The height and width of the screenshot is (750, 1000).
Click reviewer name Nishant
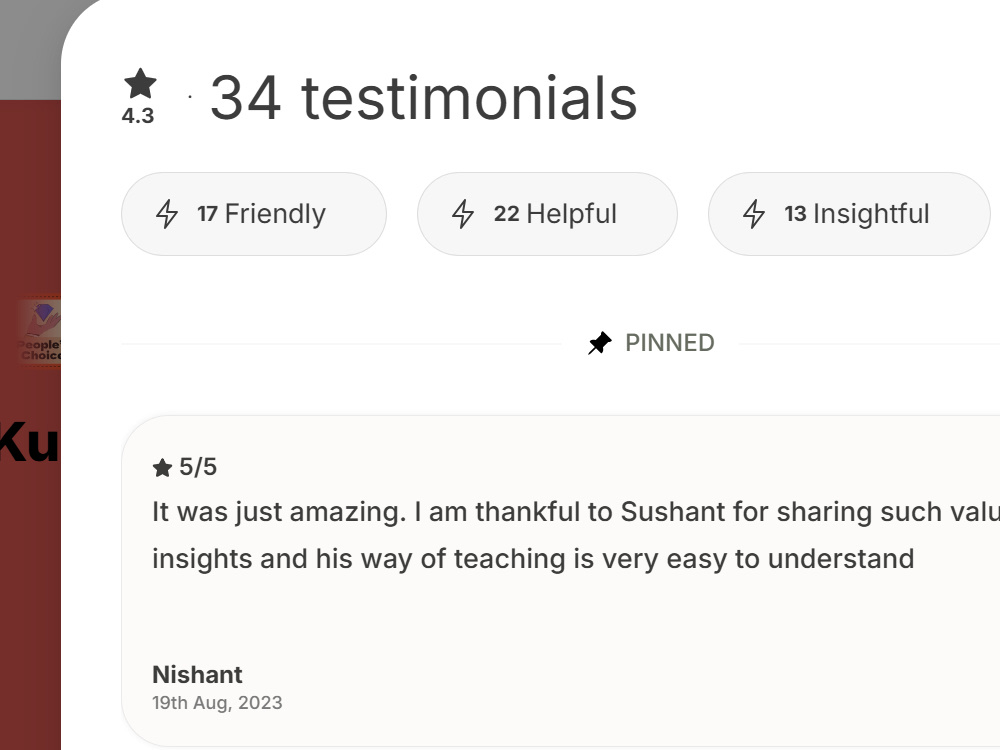[197, 674]
